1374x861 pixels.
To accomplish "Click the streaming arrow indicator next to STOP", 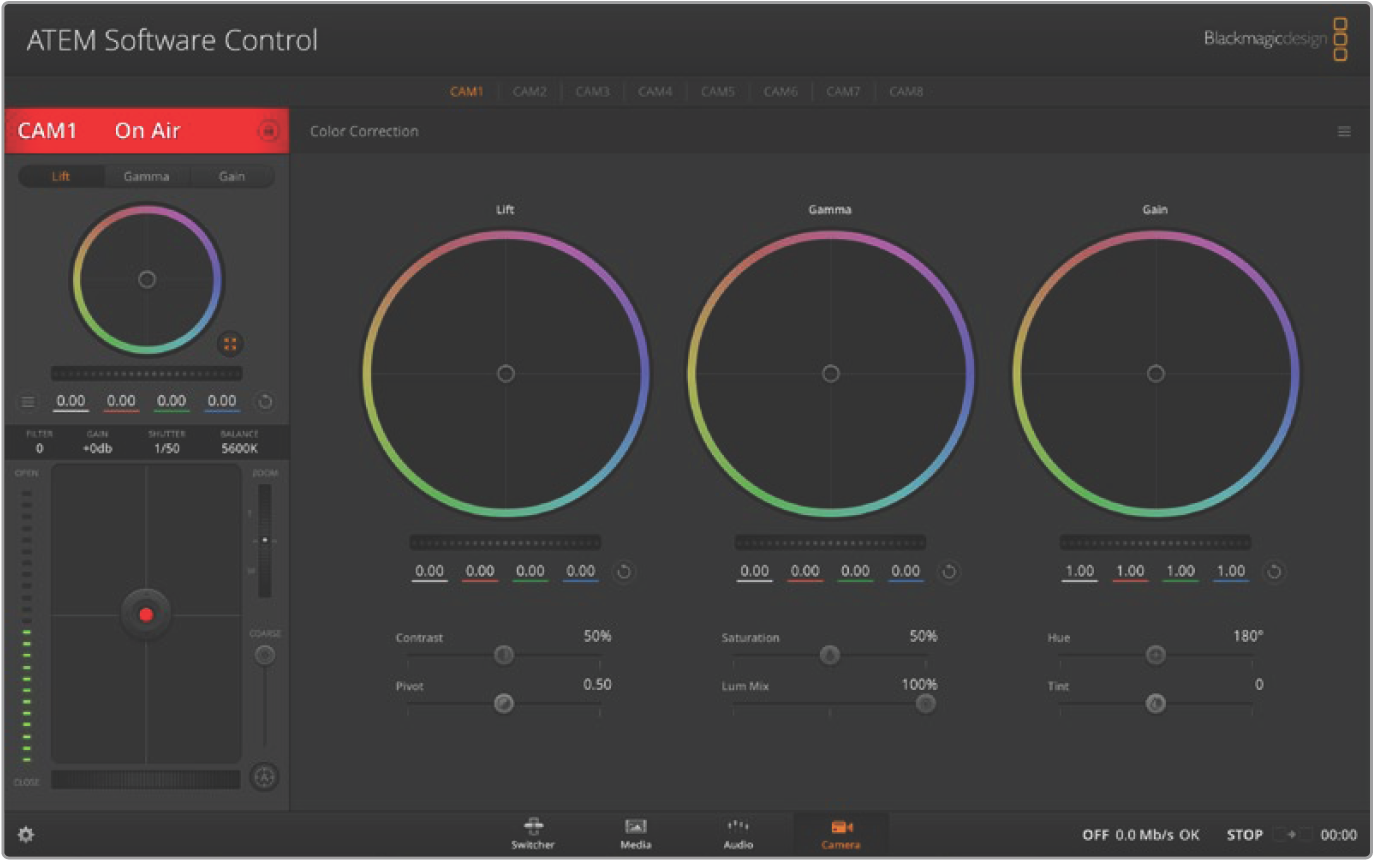I will tap(1291, 834).
